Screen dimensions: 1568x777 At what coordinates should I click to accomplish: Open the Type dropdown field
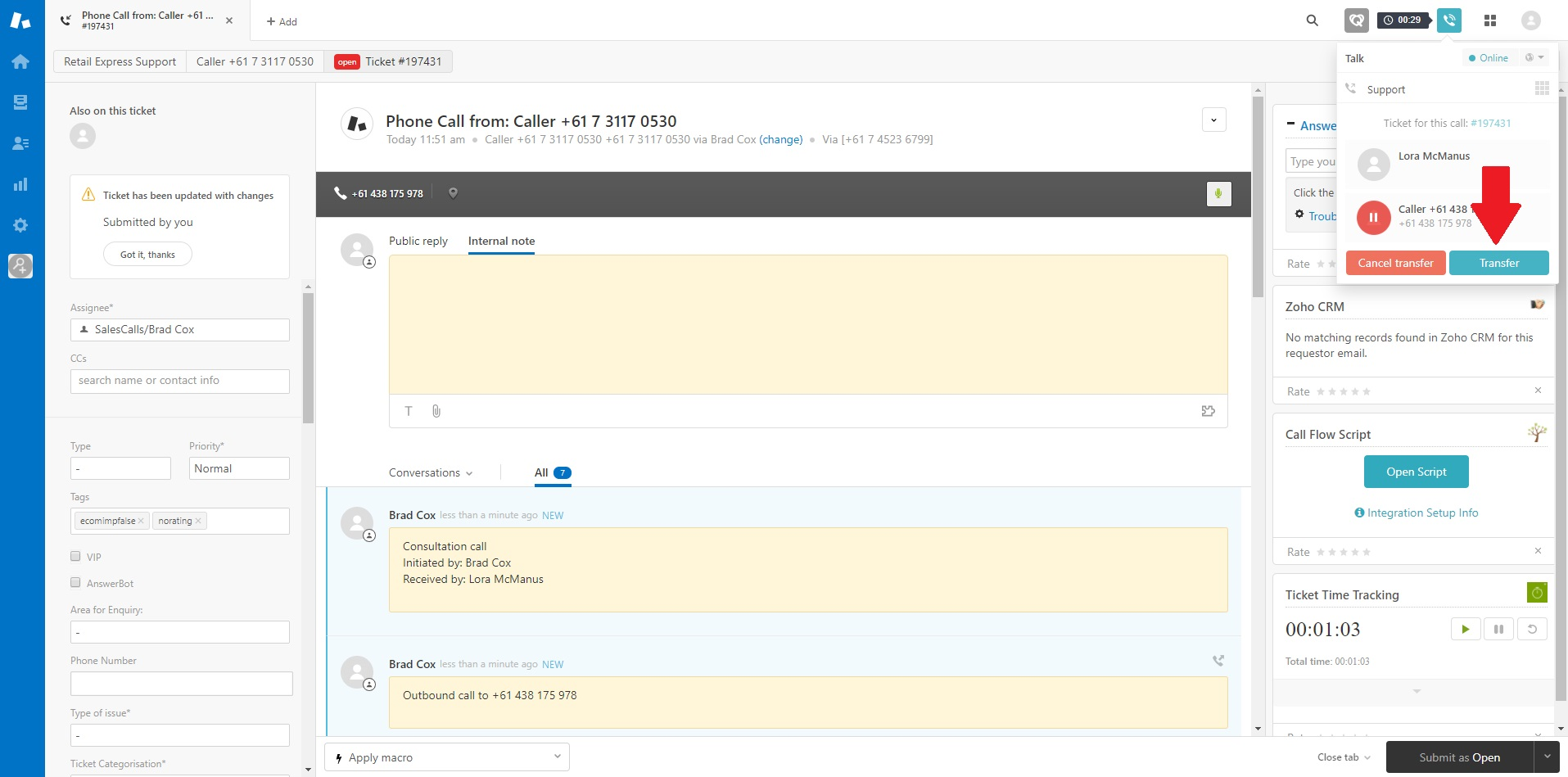point(120,468)
